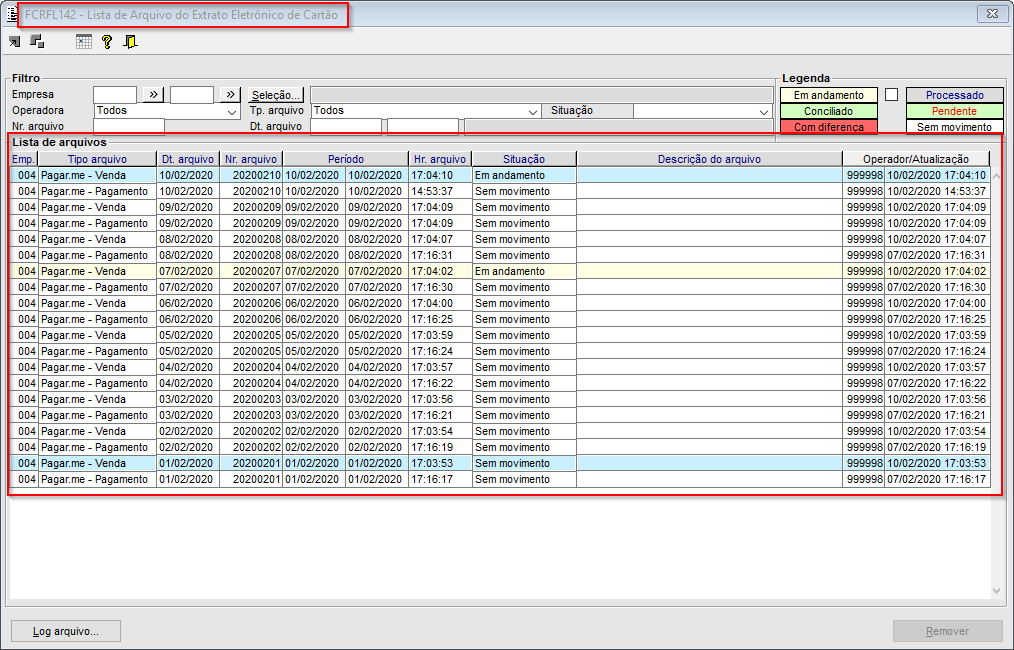Click the Situação column header in list
This screenshot has width=1014, height=650.
click(x=524, y=159)
